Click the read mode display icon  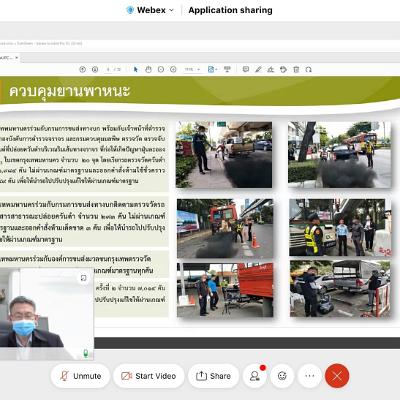pyautogui.click(x=227, y=69)
